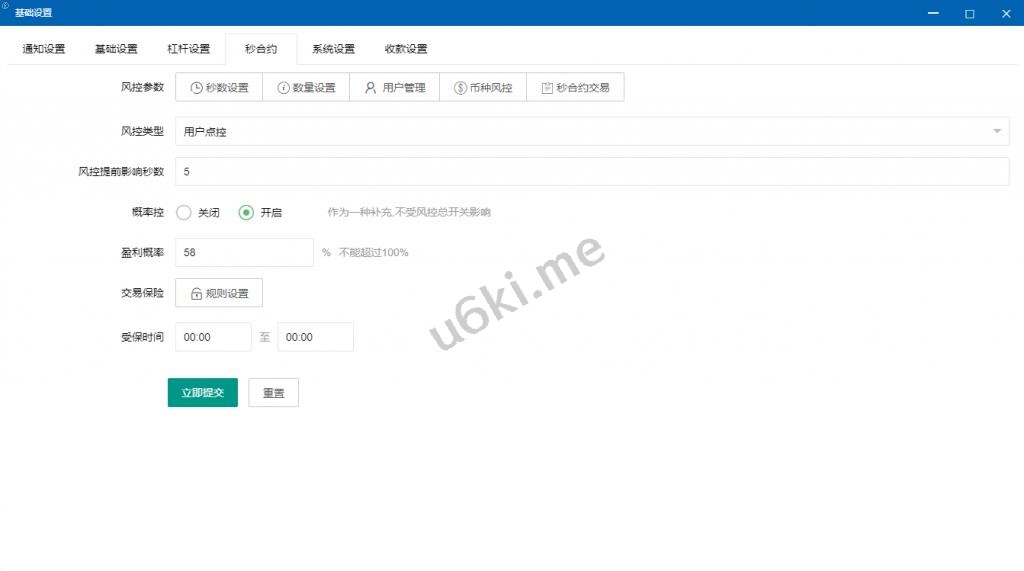Click the lock icon in 规则设置
This screenshot has width=1024, height=571.
click(197, 293)
